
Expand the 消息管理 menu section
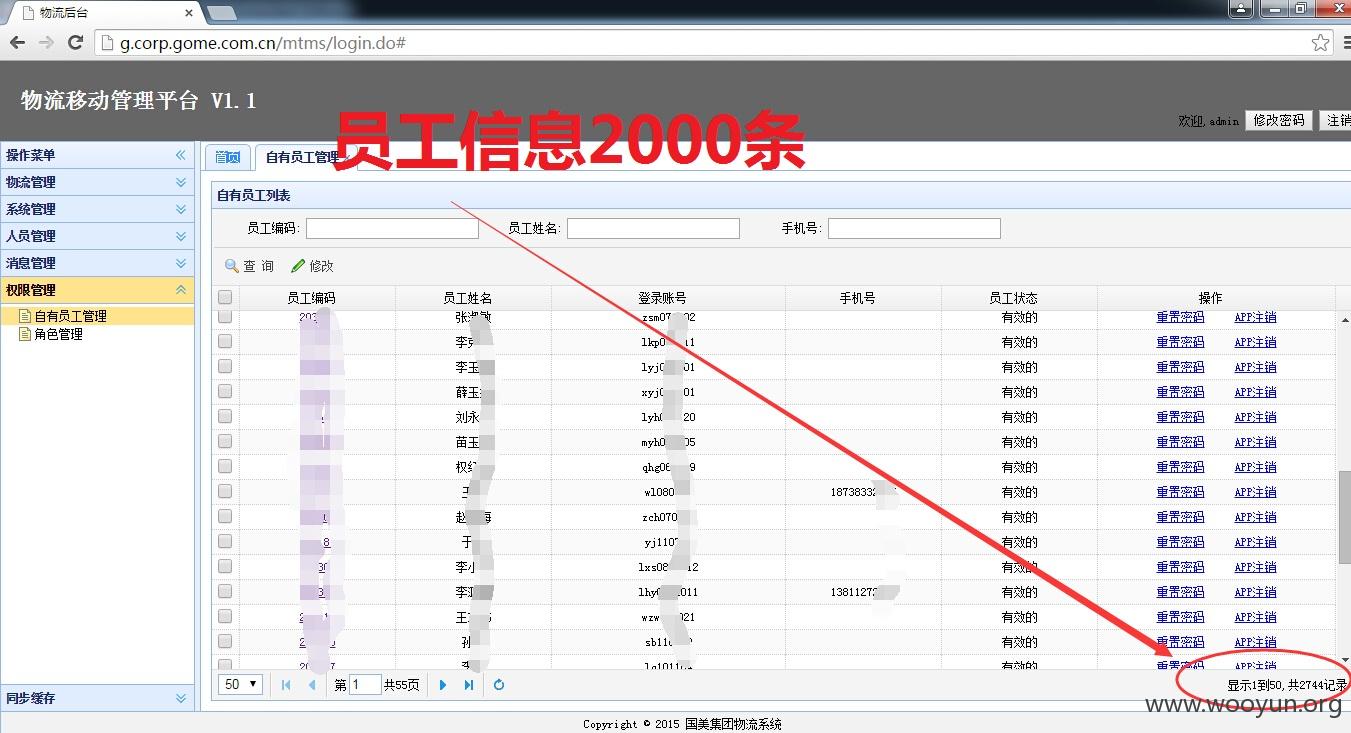(x=97, y=263)
